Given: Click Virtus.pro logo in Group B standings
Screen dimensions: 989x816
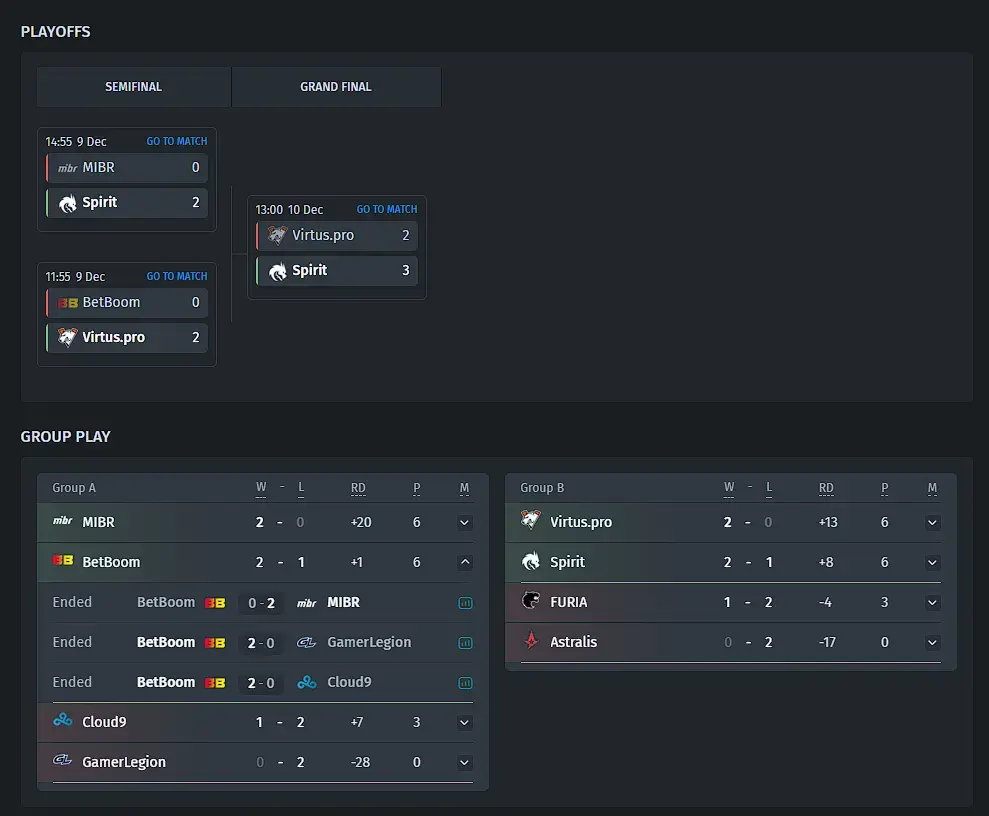Looking at the screenshot, I should [x=530, y=520].
